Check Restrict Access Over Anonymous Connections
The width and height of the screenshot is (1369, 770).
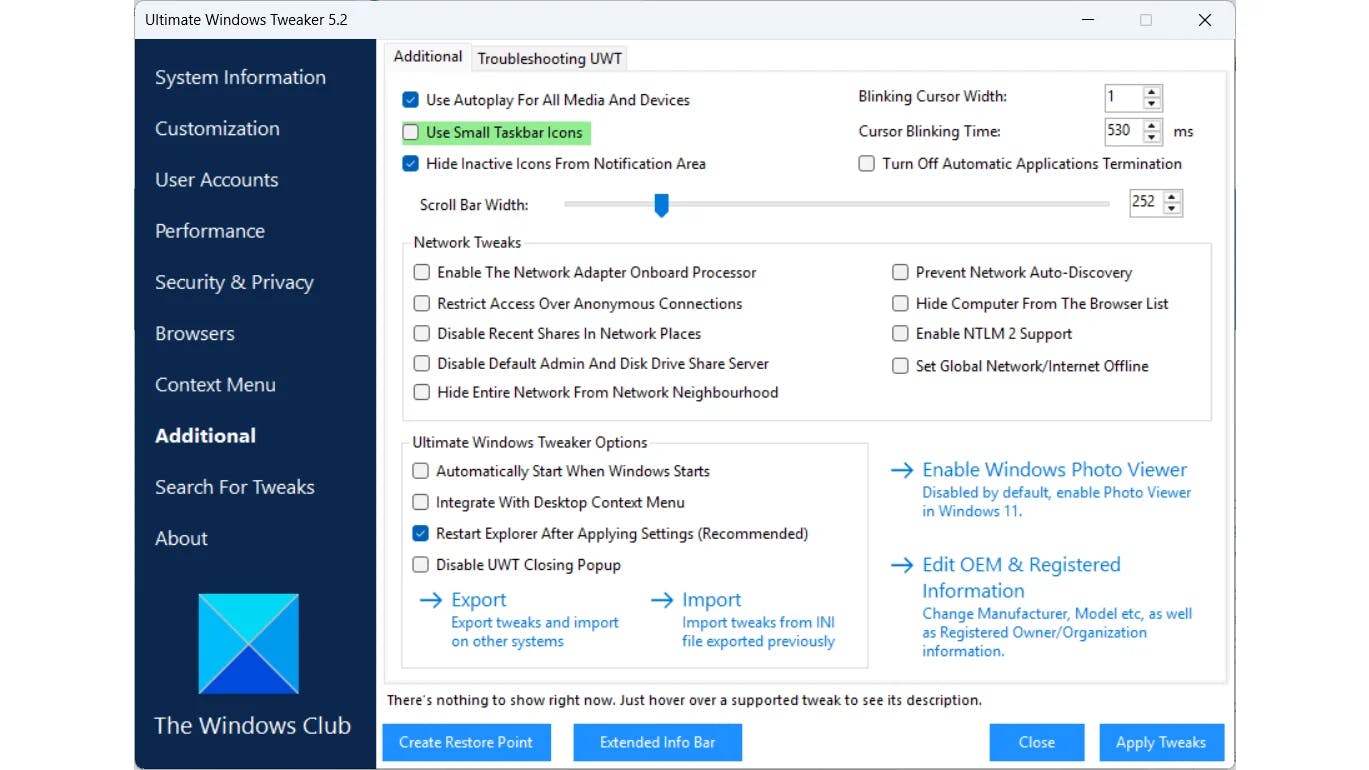tap(422, 303)
